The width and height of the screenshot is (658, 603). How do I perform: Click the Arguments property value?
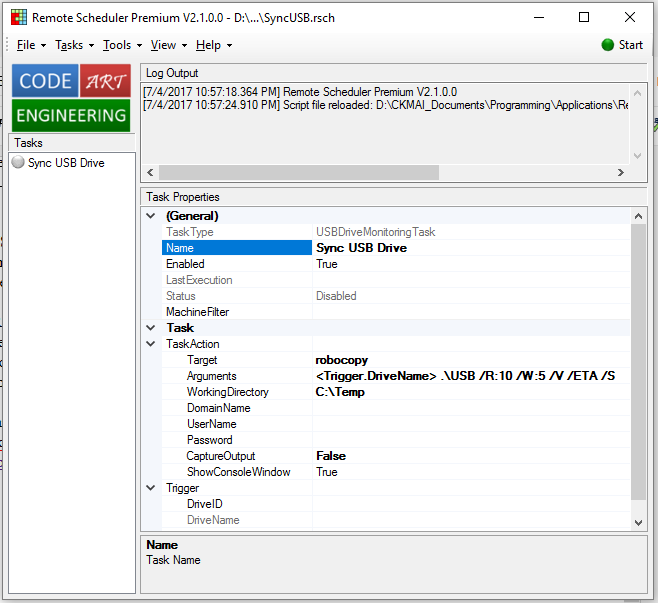[x=471, y=376]
